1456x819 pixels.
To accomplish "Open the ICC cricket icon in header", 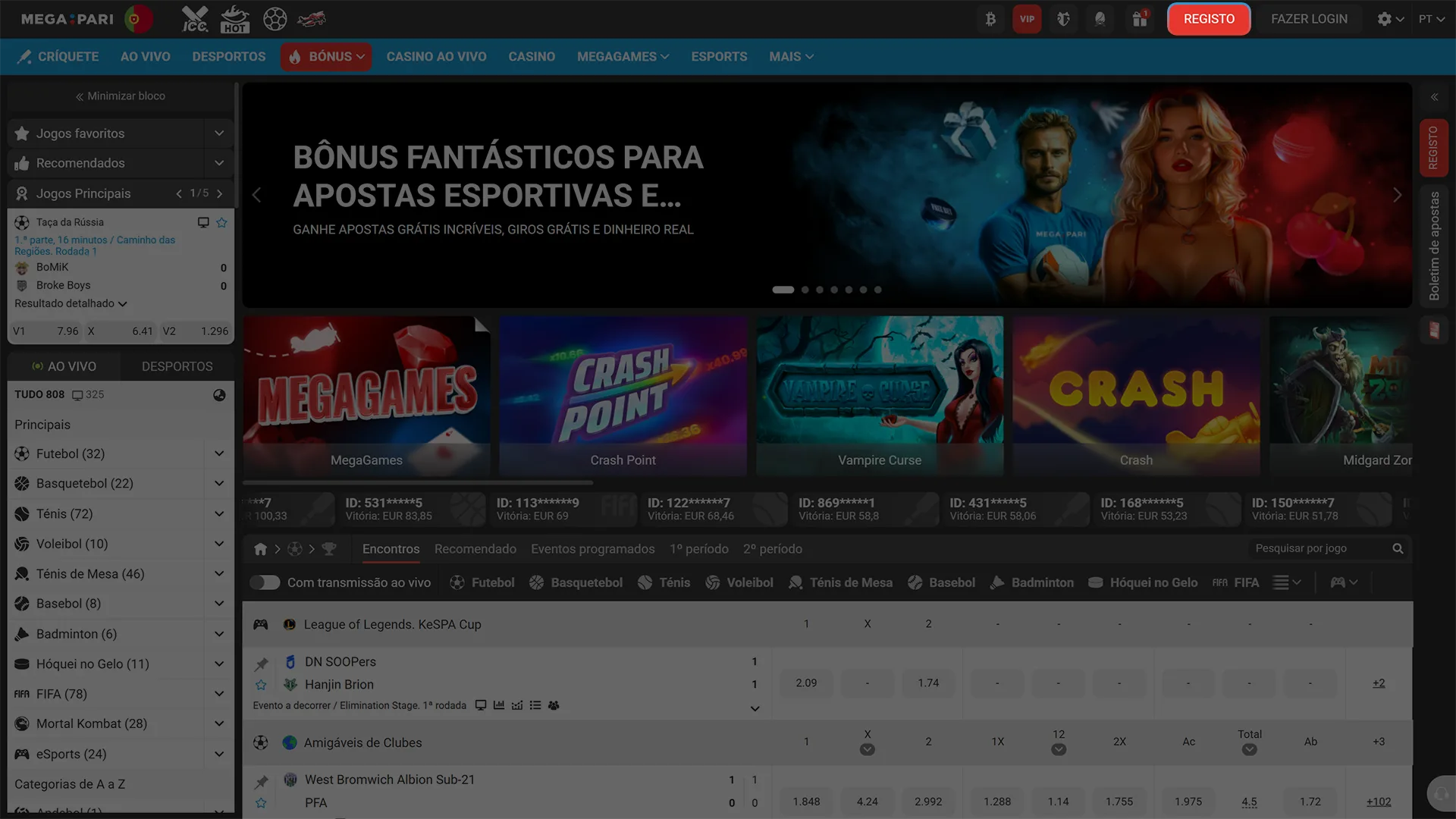I will coord(195,19).
